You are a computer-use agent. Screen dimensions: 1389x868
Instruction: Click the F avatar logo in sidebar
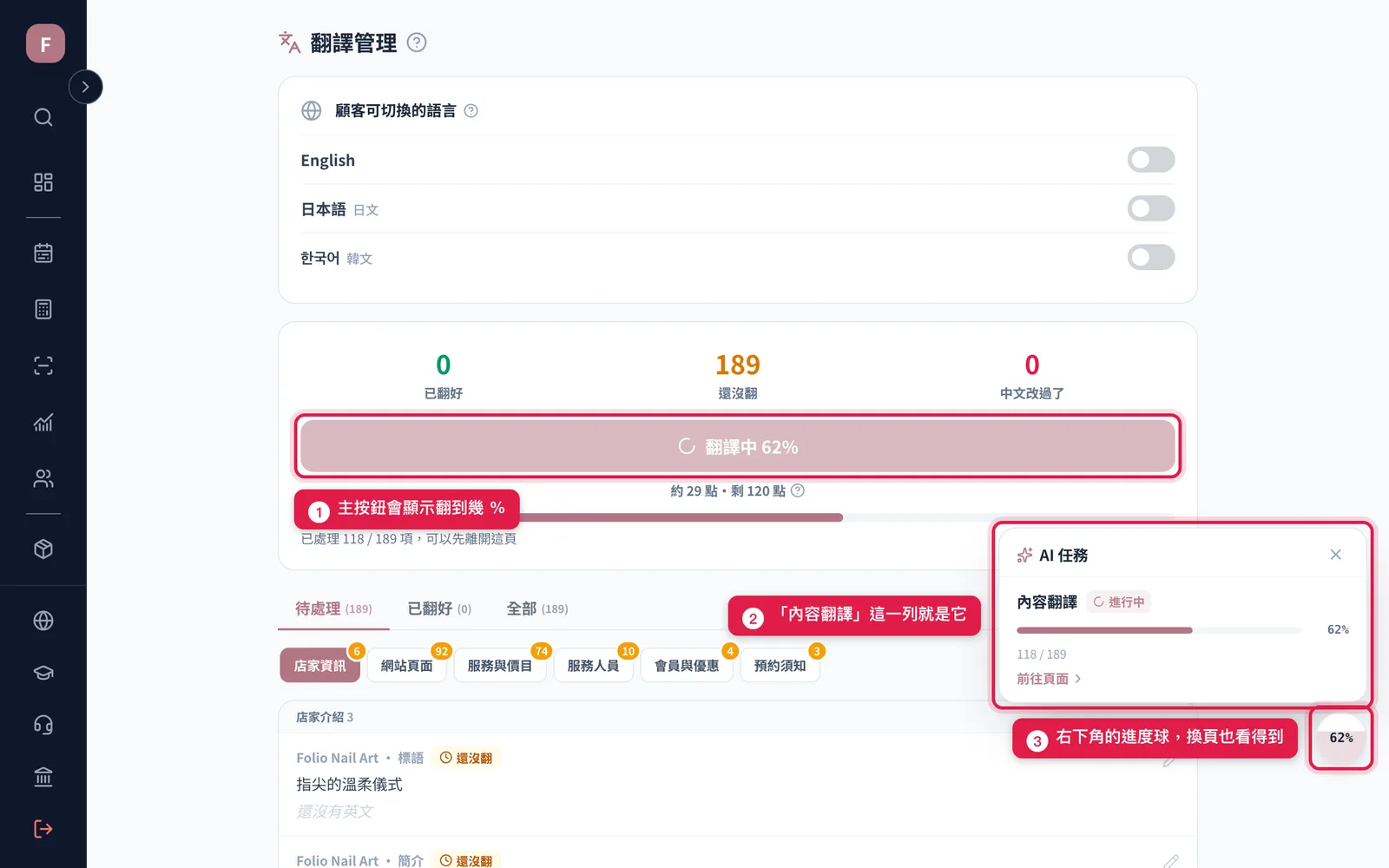pyautogui.click(x=45, y=43)
